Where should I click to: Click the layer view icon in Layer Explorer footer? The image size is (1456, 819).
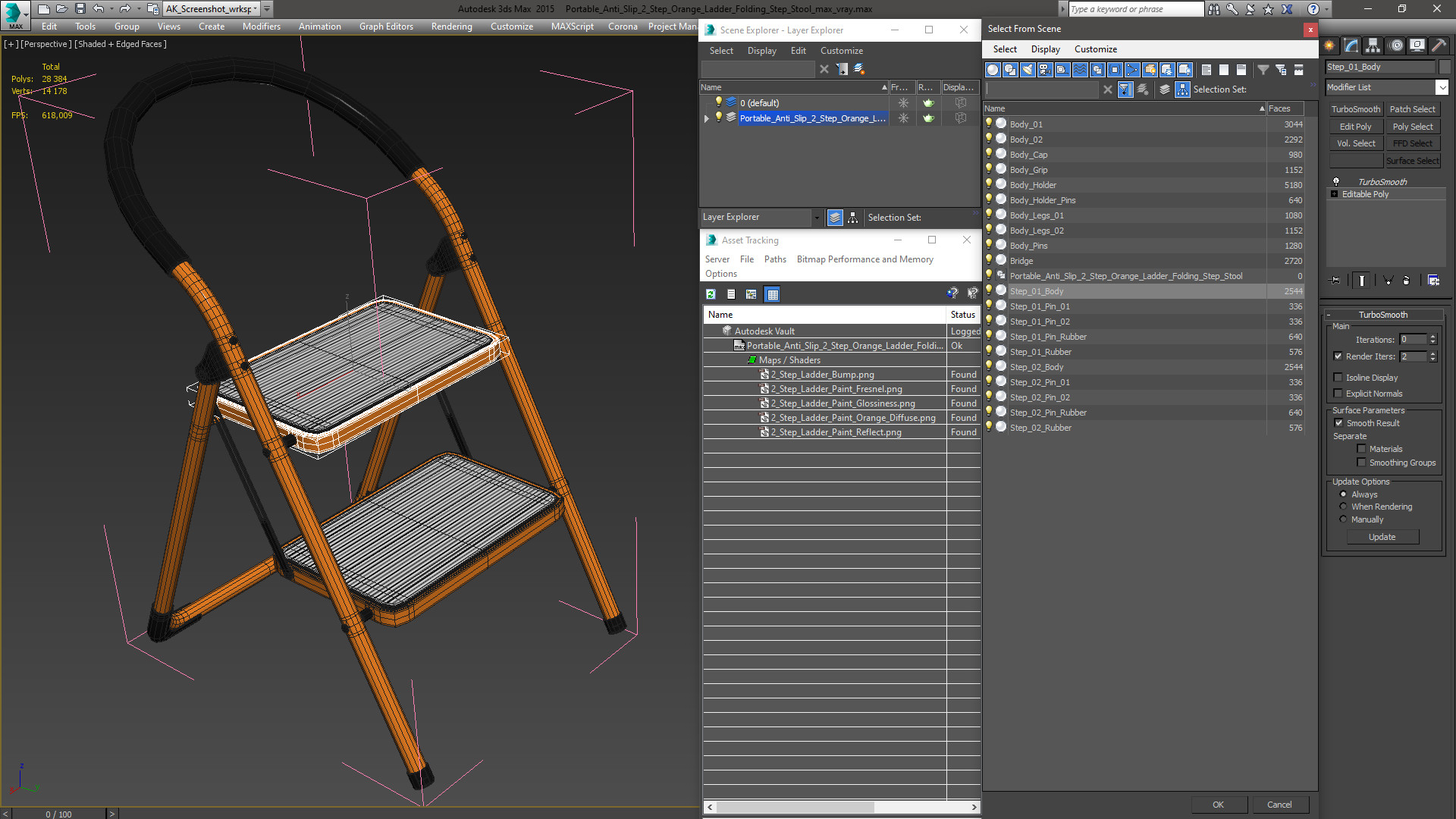[x=835, y=218]
